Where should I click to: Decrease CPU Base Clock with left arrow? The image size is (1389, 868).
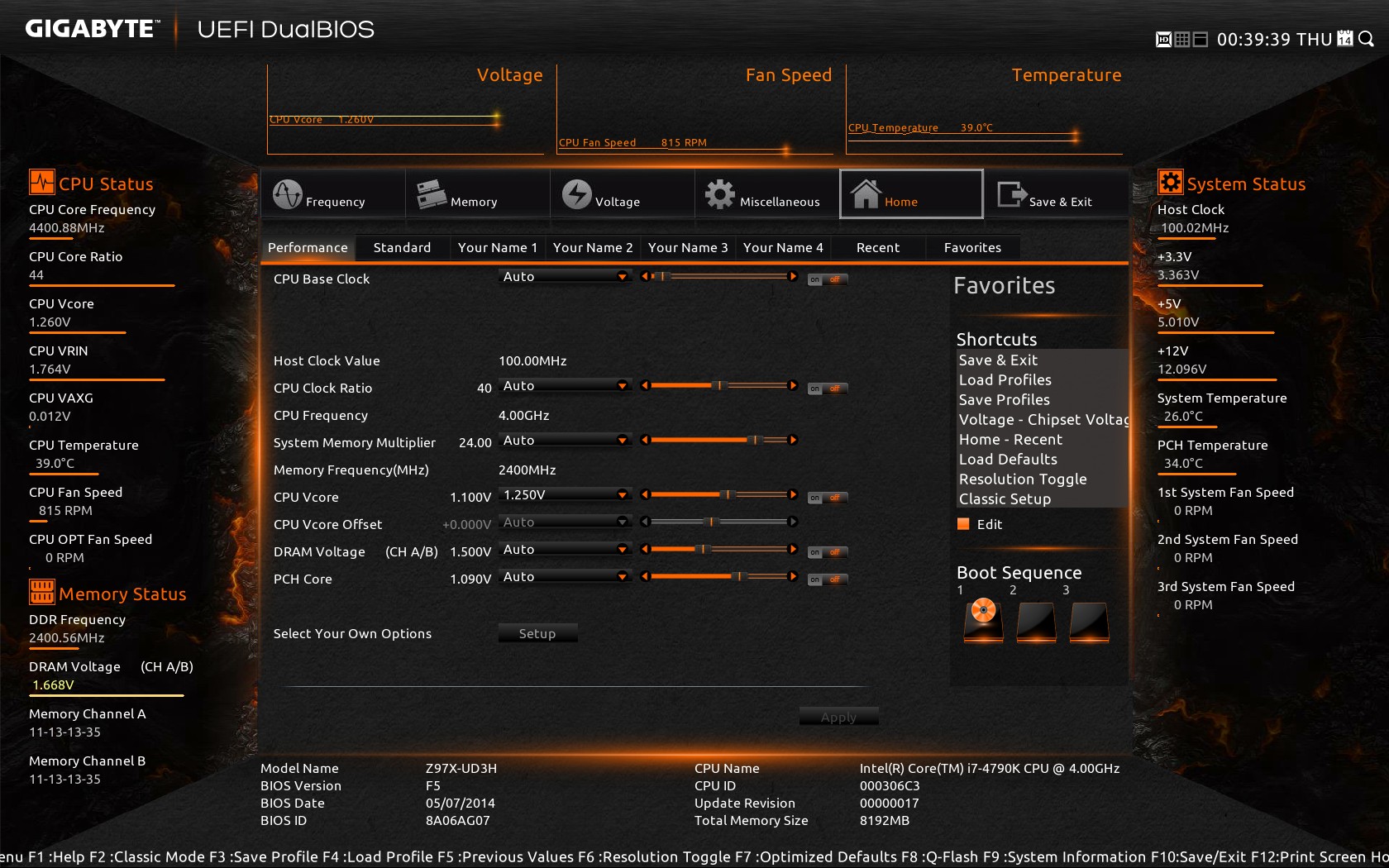click(645, 276)
